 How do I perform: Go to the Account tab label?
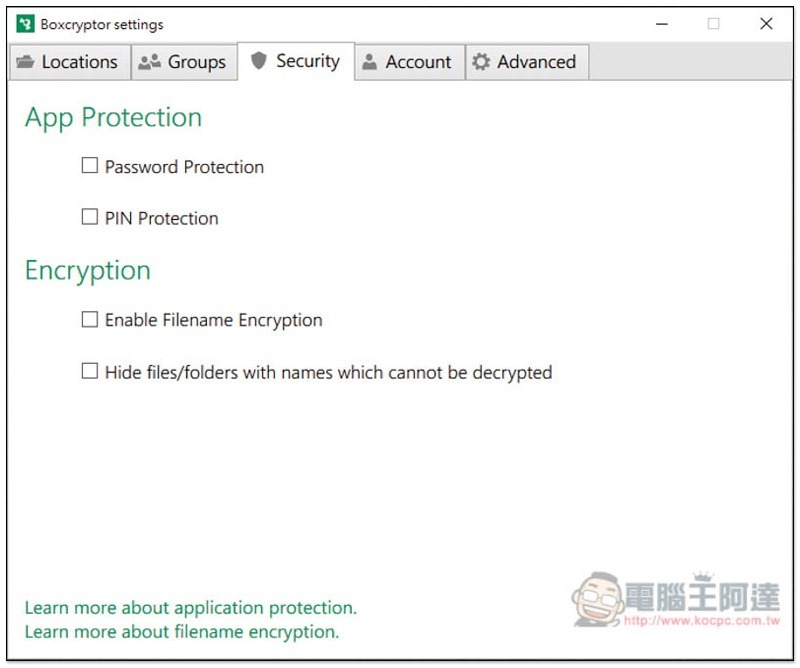point(418,62)
